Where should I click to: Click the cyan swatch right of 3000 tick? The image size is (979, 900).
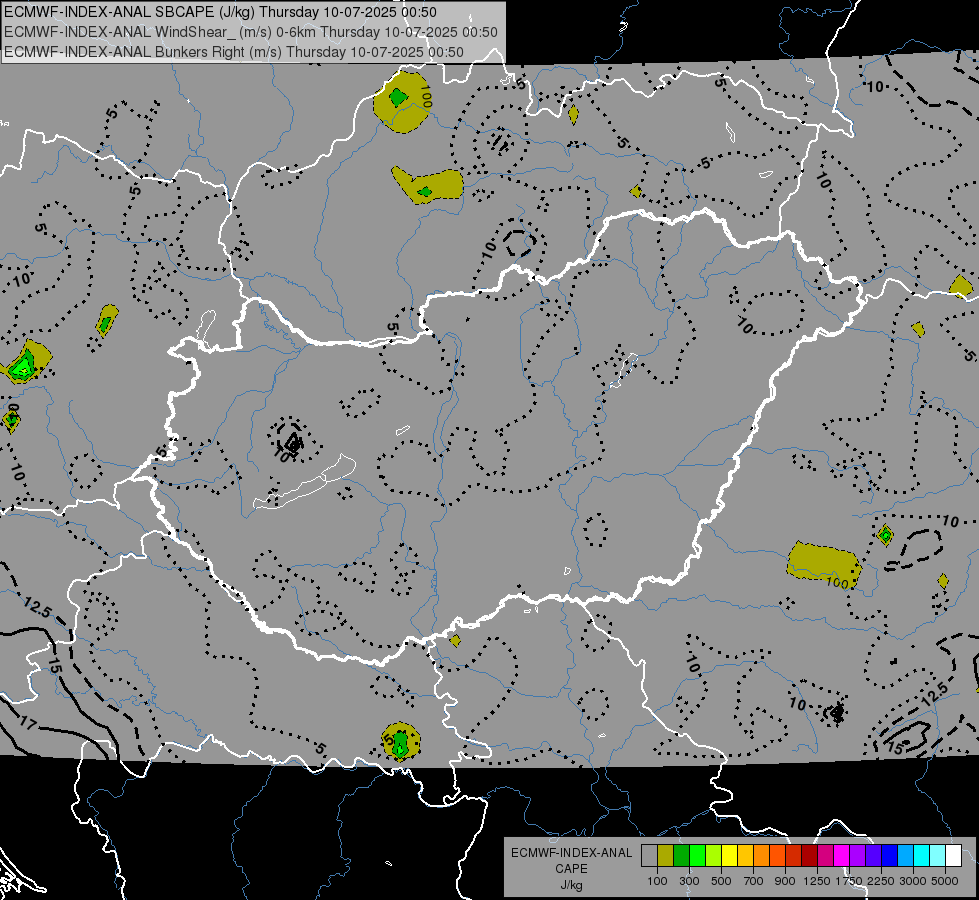click(922, 855)
